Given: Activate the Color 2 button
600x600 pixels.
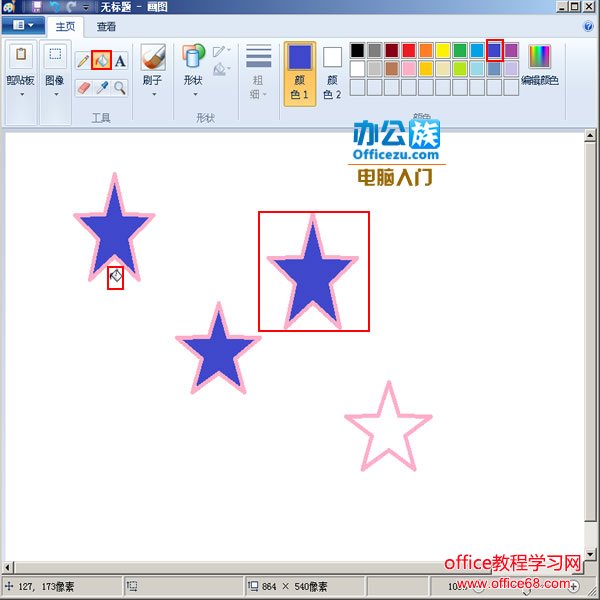Looking at the screenshot, I should coord(332,73).
